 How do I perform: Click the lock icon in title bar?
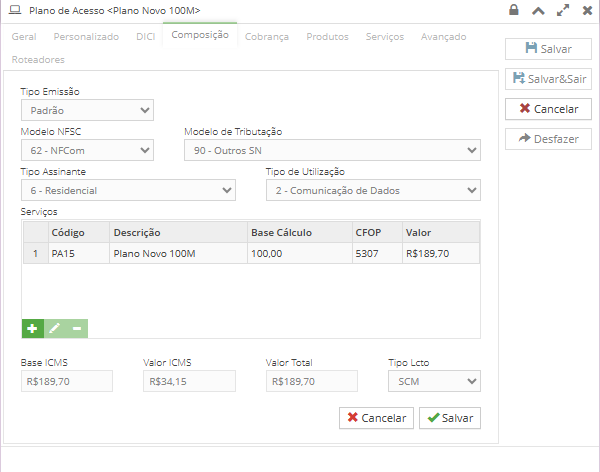[514, 10]
